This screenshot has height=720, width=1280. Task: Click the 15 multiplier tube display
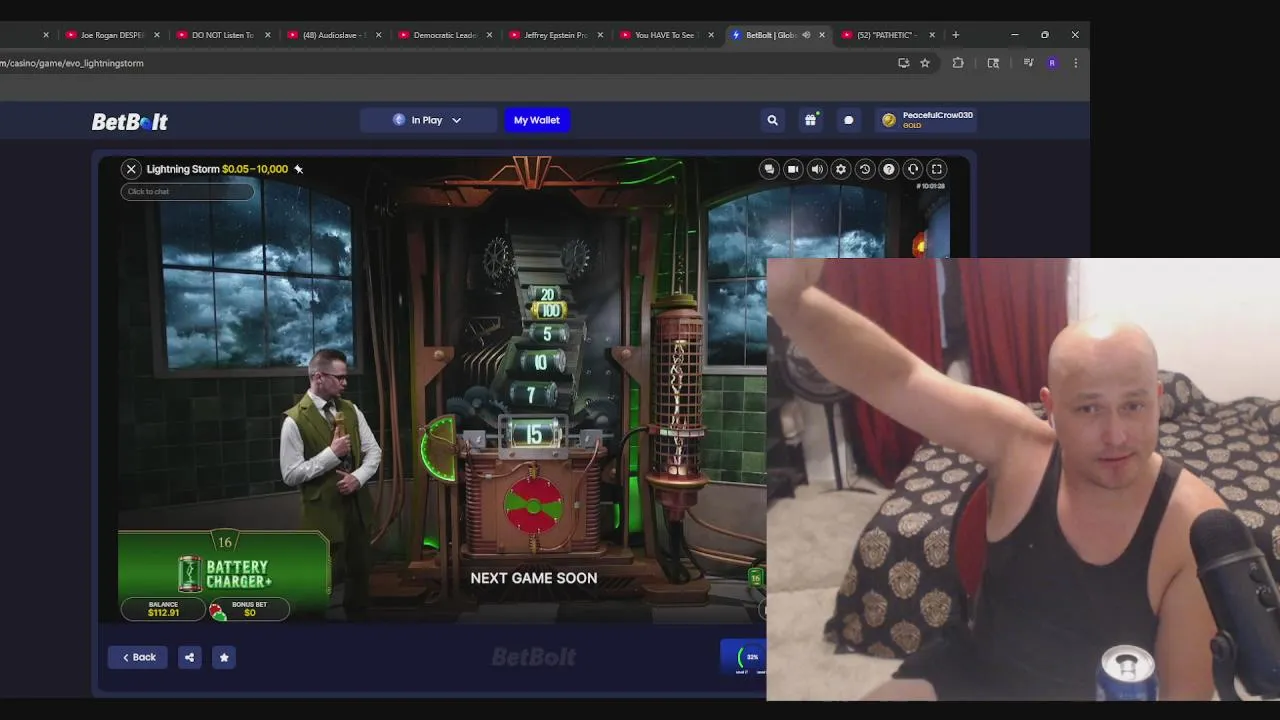tap(534, 435)
